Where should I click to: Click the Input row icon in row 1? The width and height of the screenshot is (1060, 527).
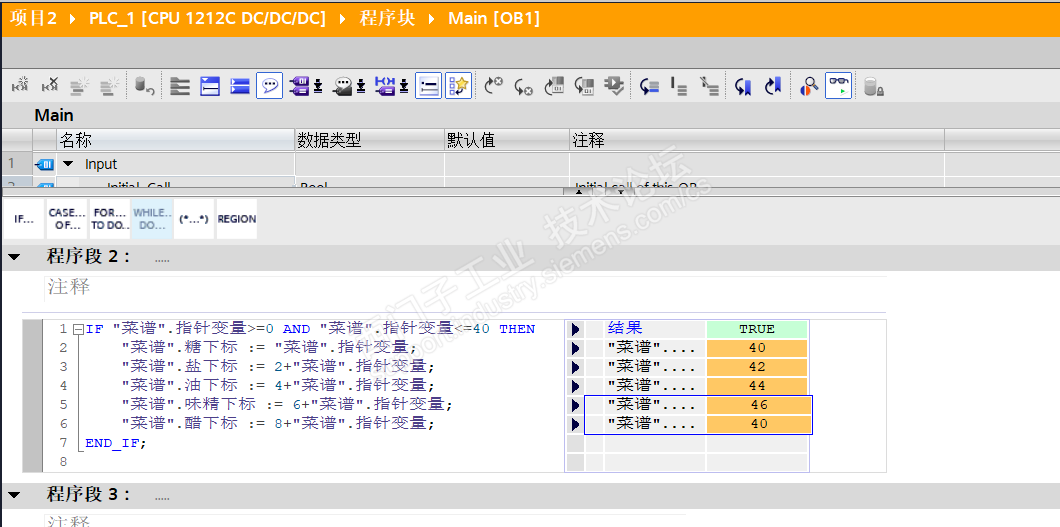(45, 164)
